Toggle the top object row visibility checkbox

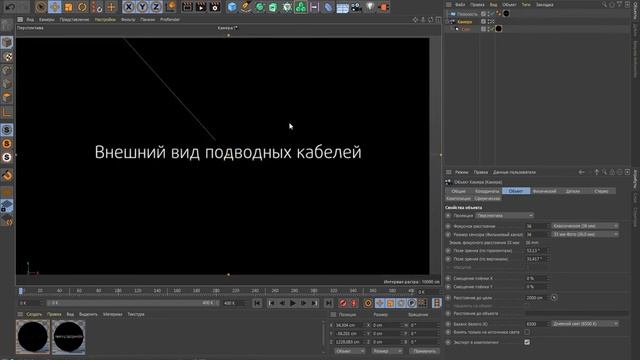coord(483,14)
